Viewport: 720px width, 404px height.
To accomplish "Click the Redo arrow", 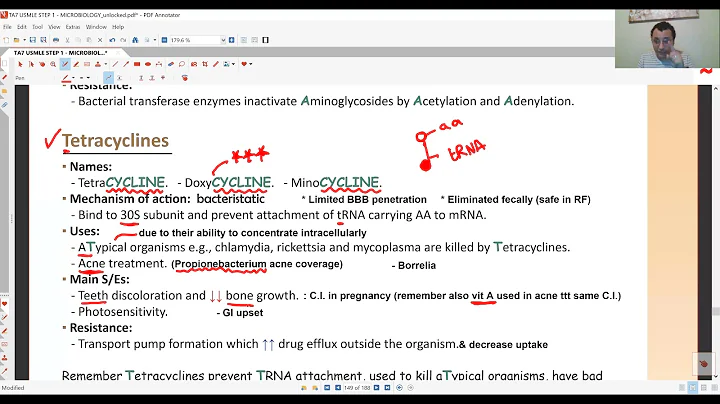I will pos(124,40).
